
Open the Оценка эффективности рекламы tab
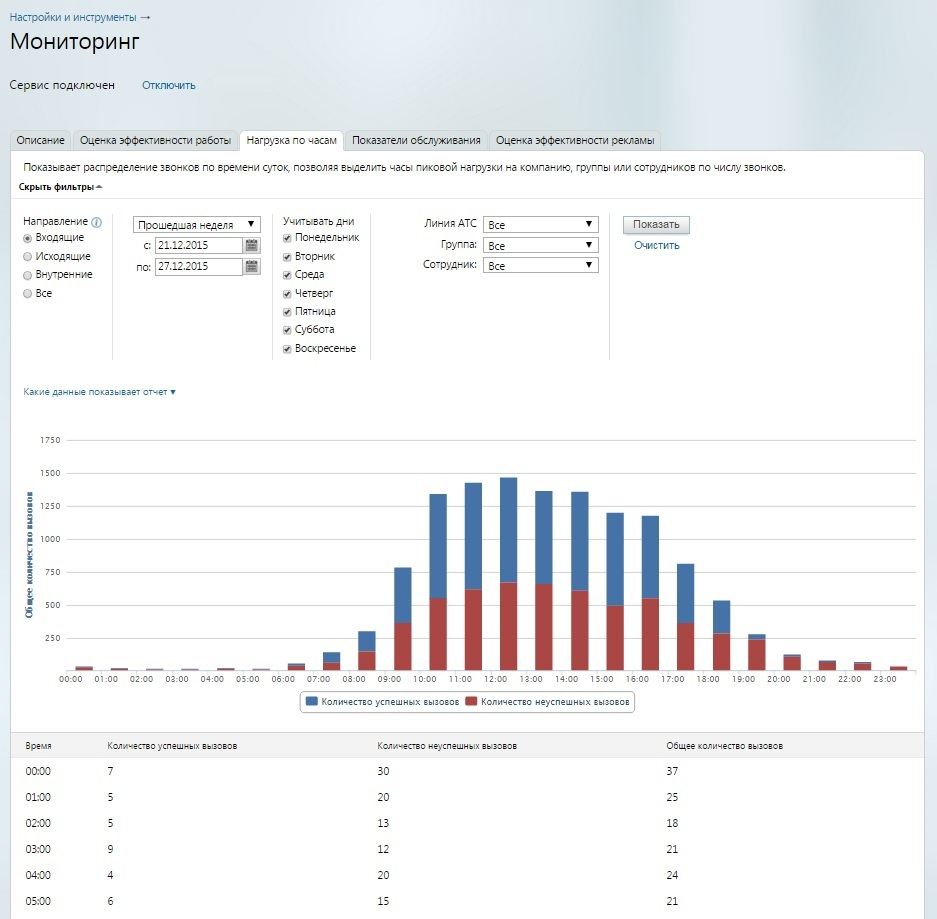point(575,141)
